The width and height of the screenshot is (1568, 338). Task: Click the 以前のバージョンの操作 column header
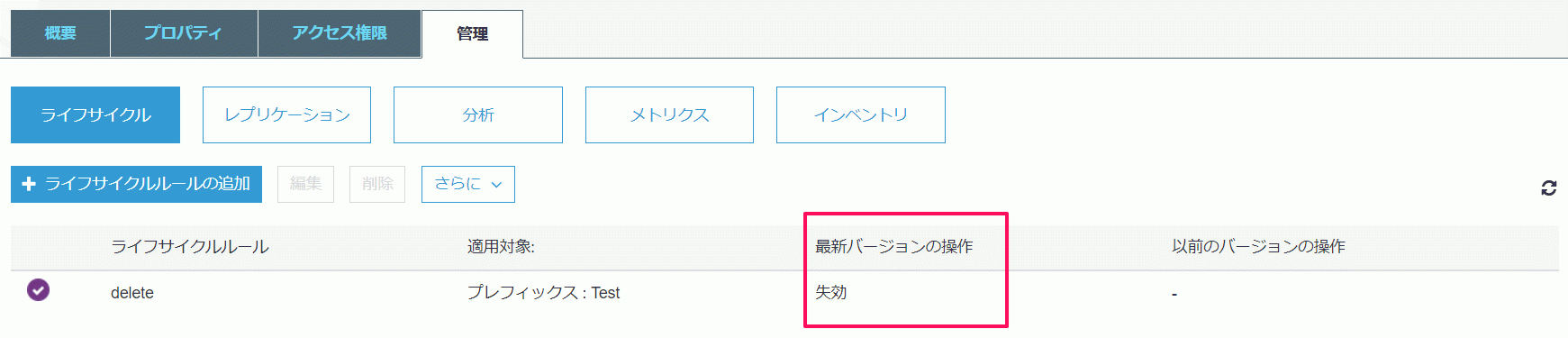tap(1258, 246)
